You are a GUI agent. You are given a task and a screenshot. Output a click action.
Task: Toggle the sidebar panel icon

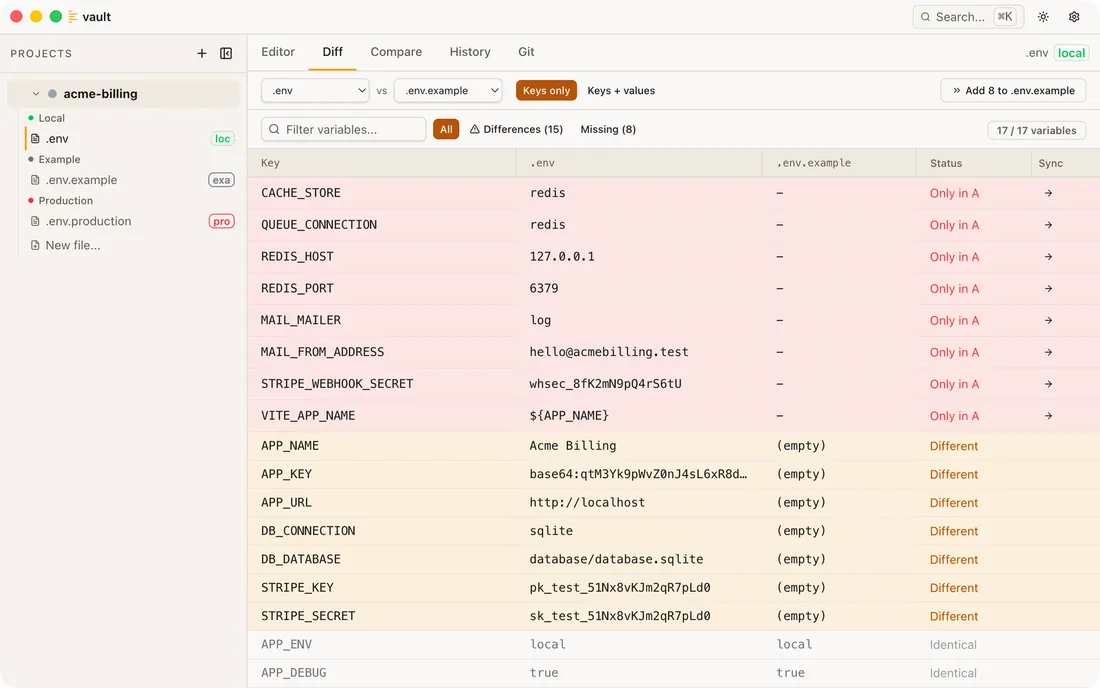pyautogui.click(x=226, y=53)
